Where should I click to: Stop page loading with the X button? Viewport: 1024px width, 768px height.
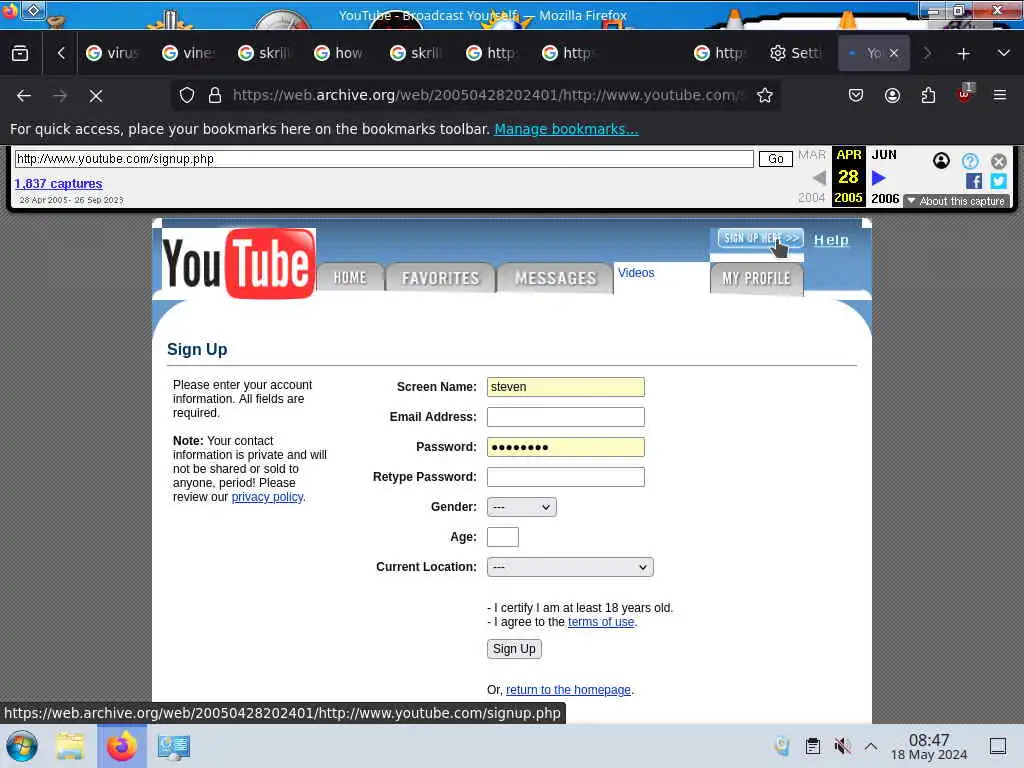pyautogui.click(x=96, y=96)
